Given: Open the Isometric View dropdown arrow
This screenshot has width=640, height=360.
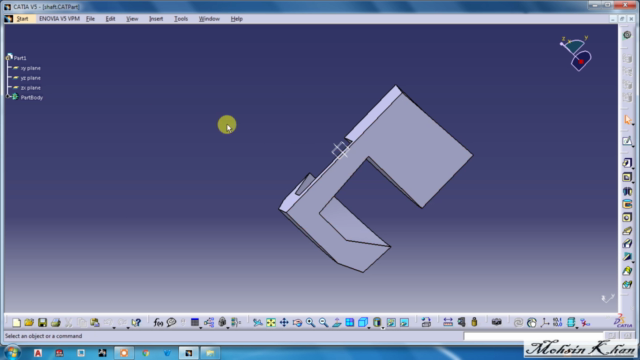Looking at the screenshot, I should point(369,327).
